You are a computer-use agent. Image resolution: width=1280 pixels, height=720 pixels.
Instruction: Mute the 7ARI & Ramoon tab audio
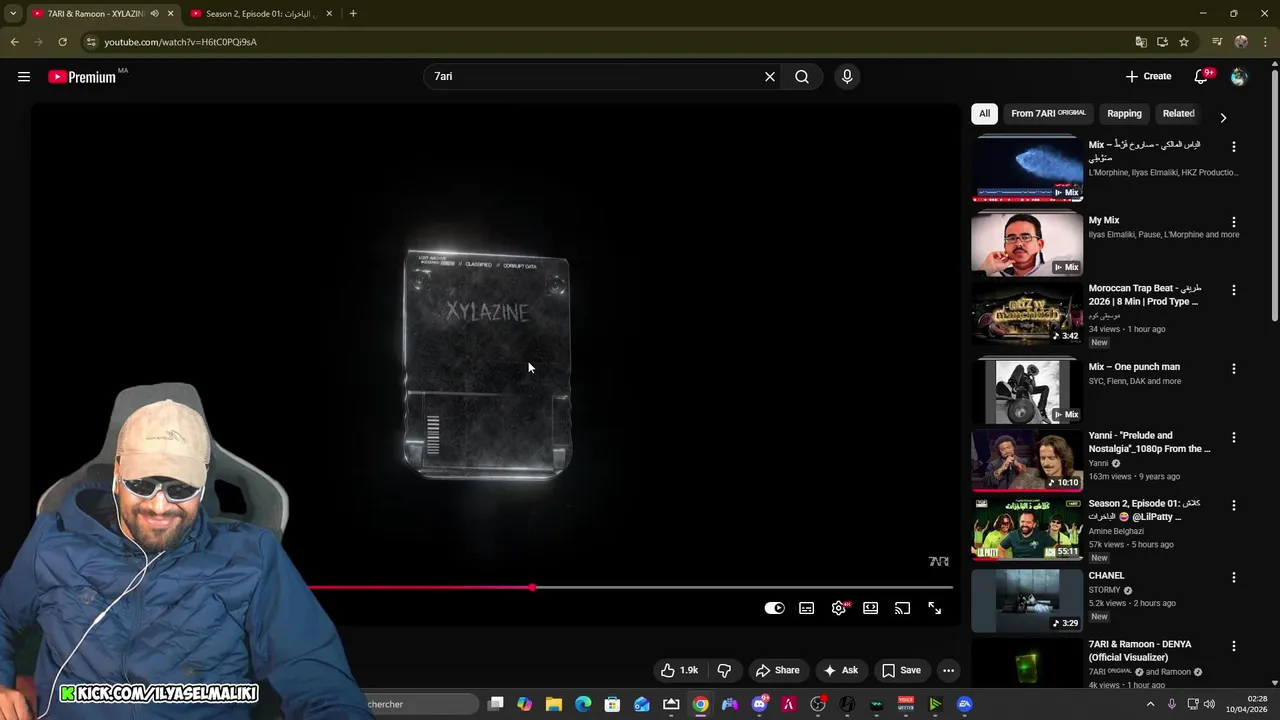(154, 14)
